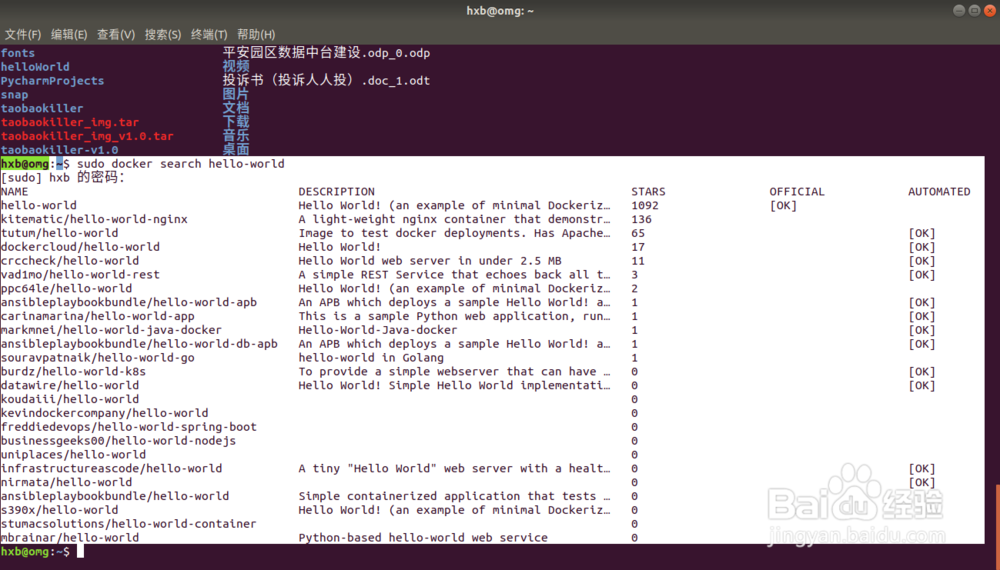Click nirmata/hello-world image name
Image resolution: width=1000 pixels, height=570 pixels.
66,482
